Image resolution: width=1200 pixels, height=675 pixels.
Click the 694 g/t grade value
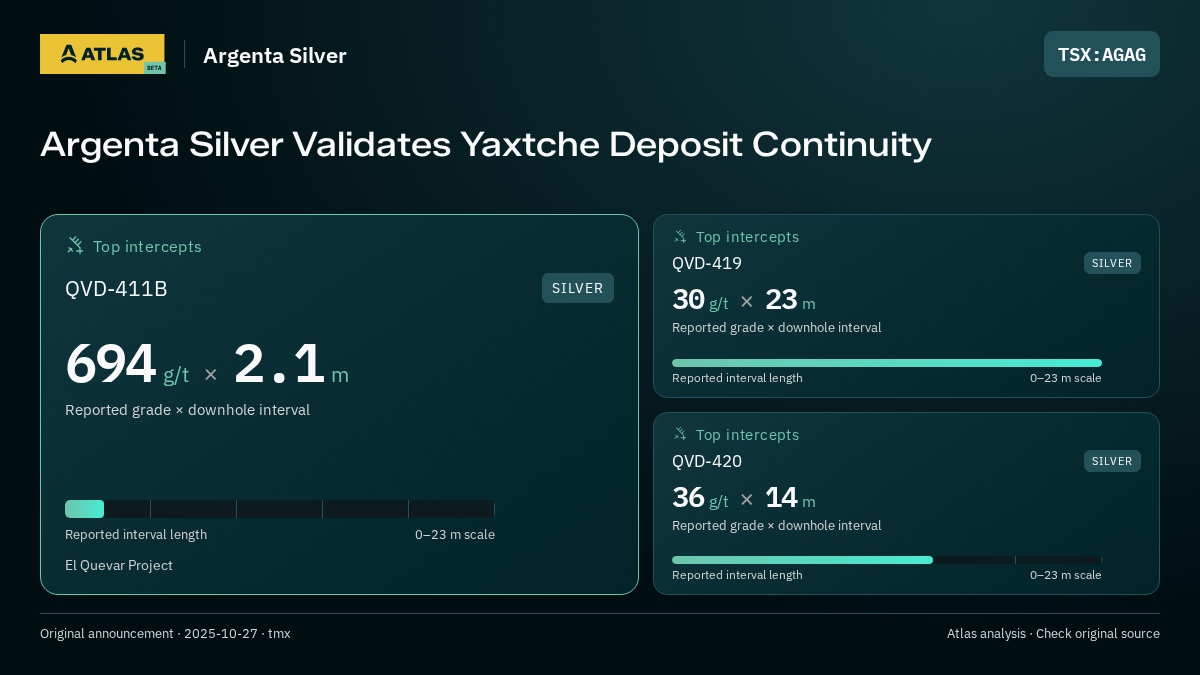point(127,365)
